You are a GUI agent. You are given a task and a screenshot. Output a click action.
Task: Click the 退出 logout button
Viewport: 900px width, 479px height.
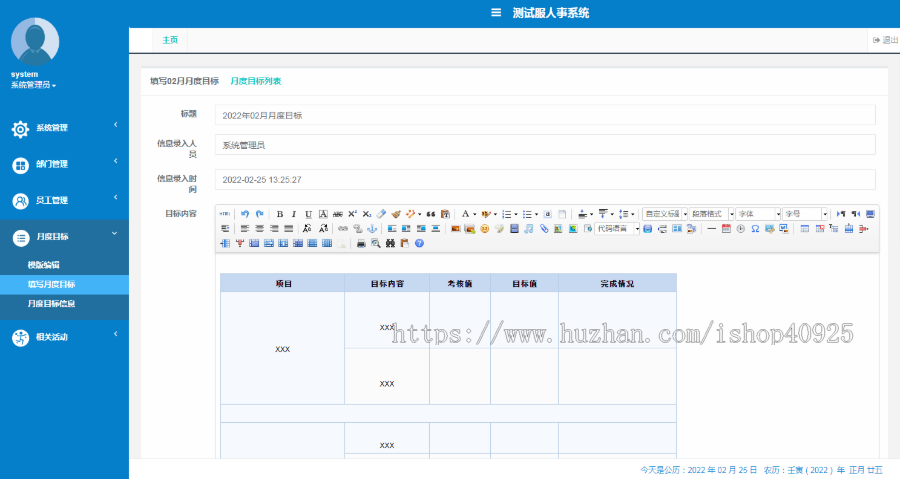click(x=885, y=40)
